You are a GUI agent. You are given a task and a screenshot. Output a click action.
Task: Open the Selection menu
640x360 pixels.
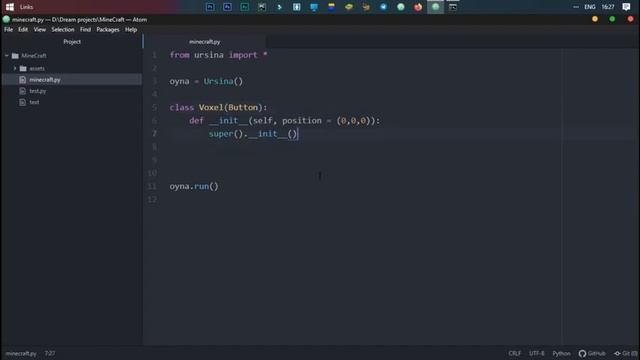pos(63,29)
